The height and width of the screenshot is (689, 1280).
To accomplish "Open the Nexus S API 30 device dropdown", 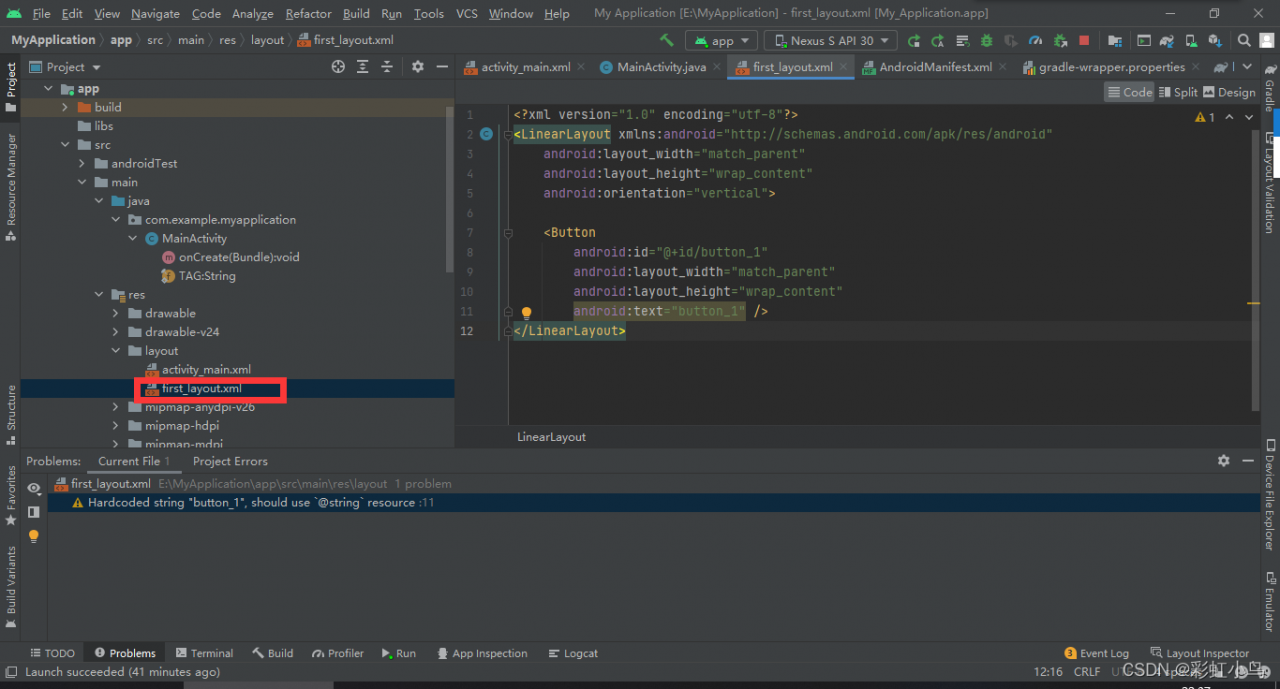I will (x=830, y=41).
